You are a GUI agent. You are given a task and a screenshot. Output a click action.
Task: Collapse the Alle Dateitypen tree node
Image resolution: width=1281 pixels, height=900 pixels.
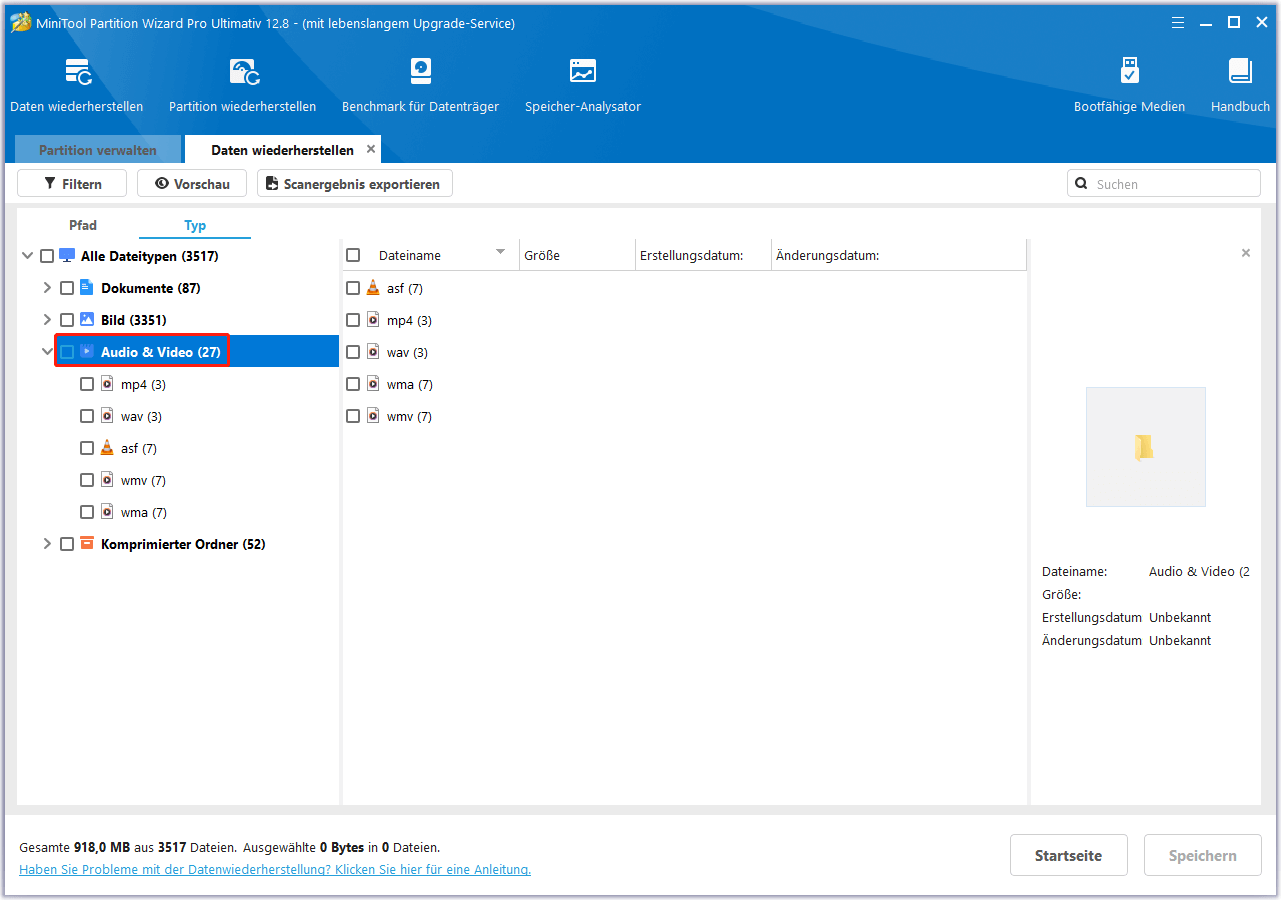point(27,256)
